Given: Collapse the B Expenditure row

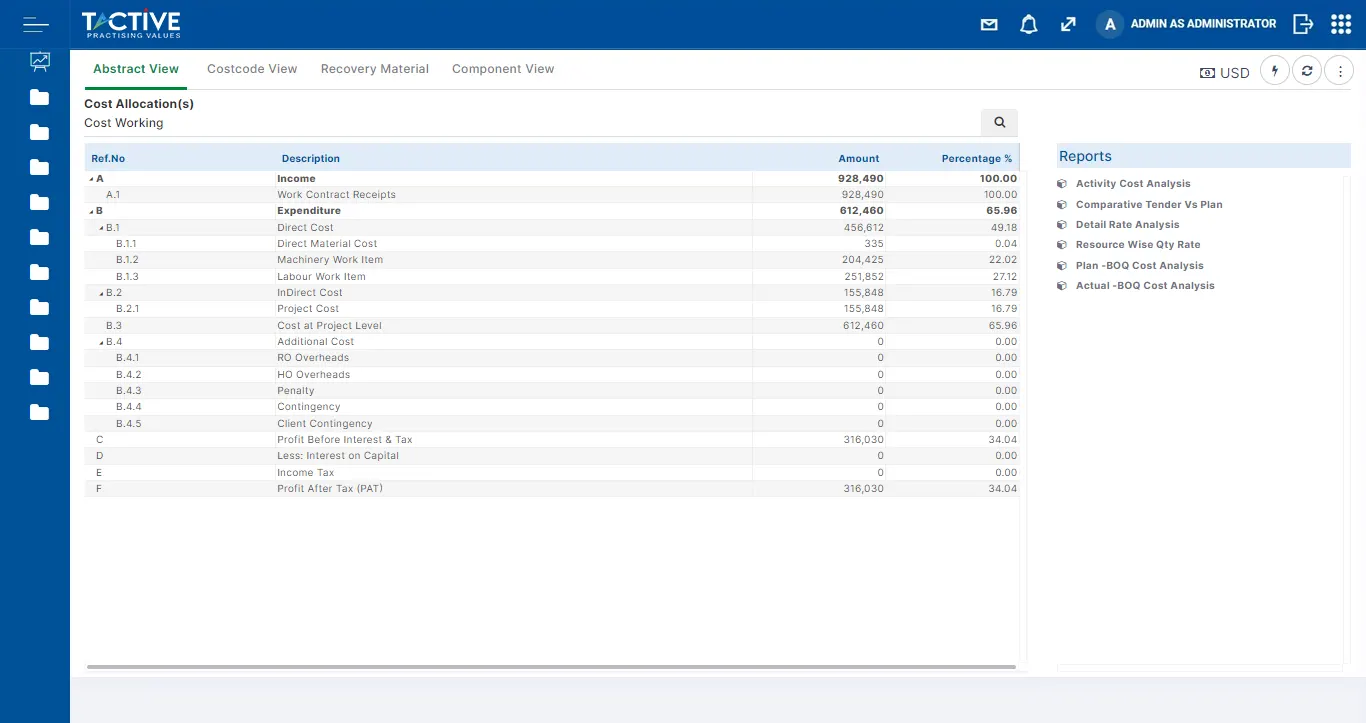Looking at the screenshot, I should click(x=91, y=212).
